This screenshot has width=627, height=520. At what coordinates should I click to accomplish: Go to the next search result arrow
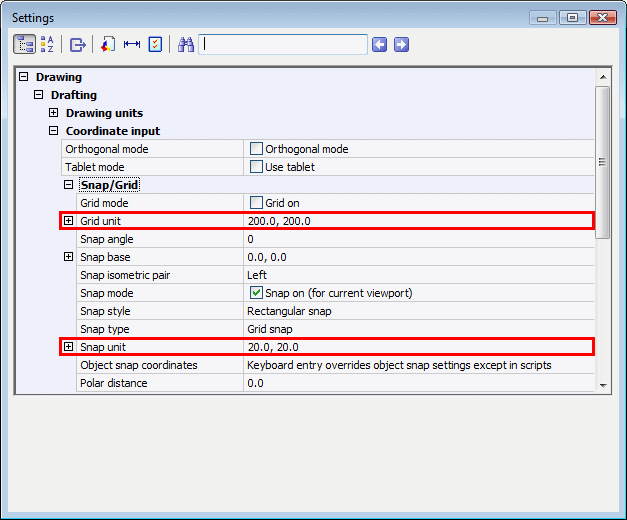tap(400, 44)
